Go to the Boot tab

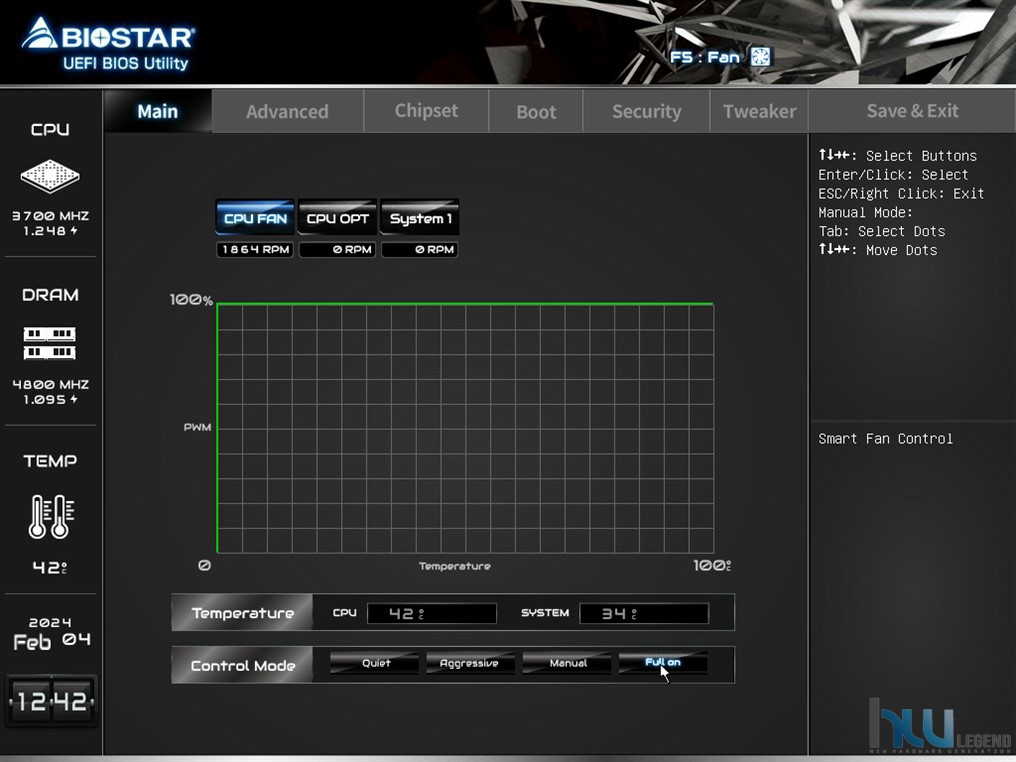(x=536, y=111)
